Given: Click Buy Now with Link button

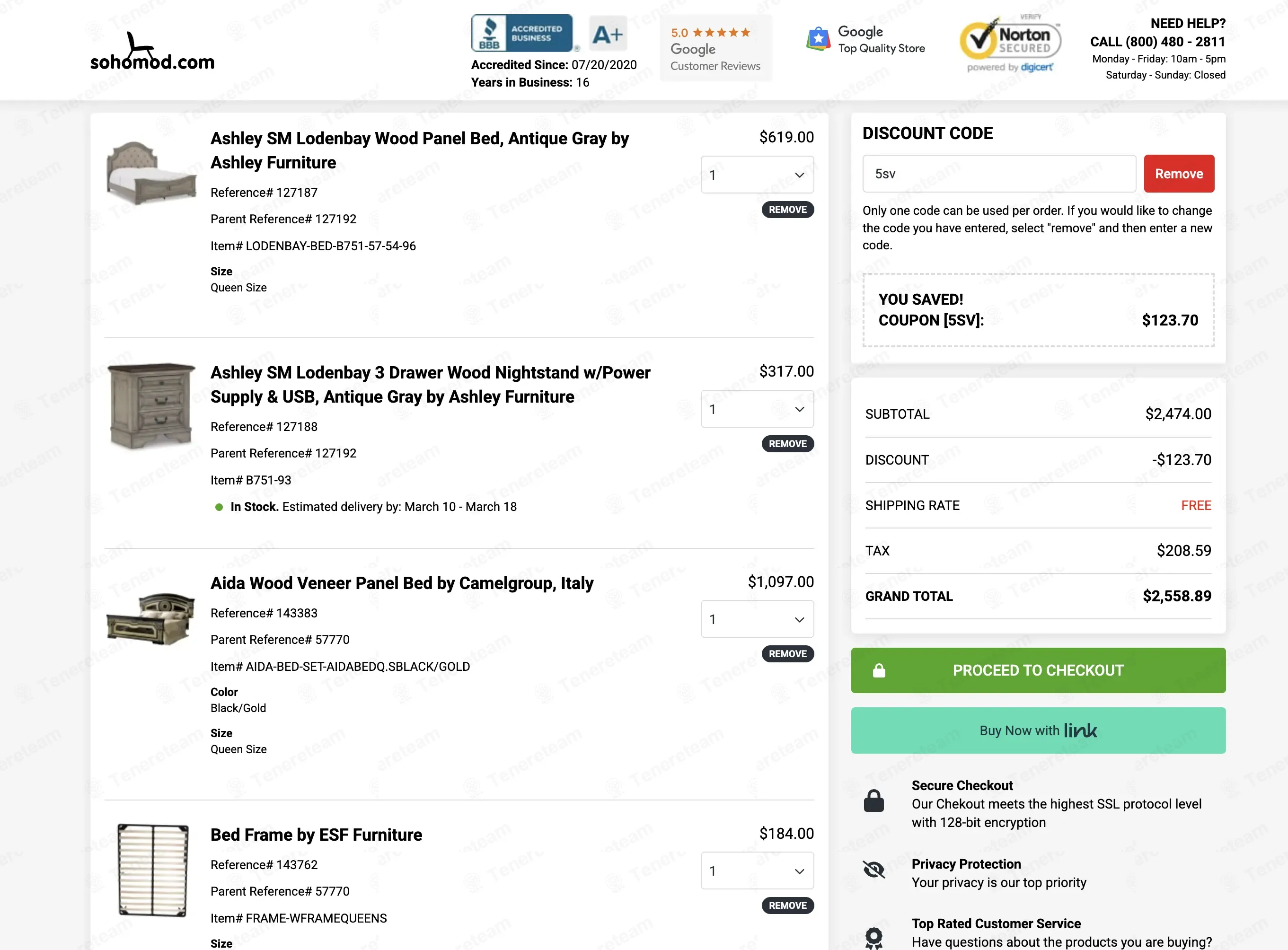Looking at the screenshot, I should tap(1038, 731).
